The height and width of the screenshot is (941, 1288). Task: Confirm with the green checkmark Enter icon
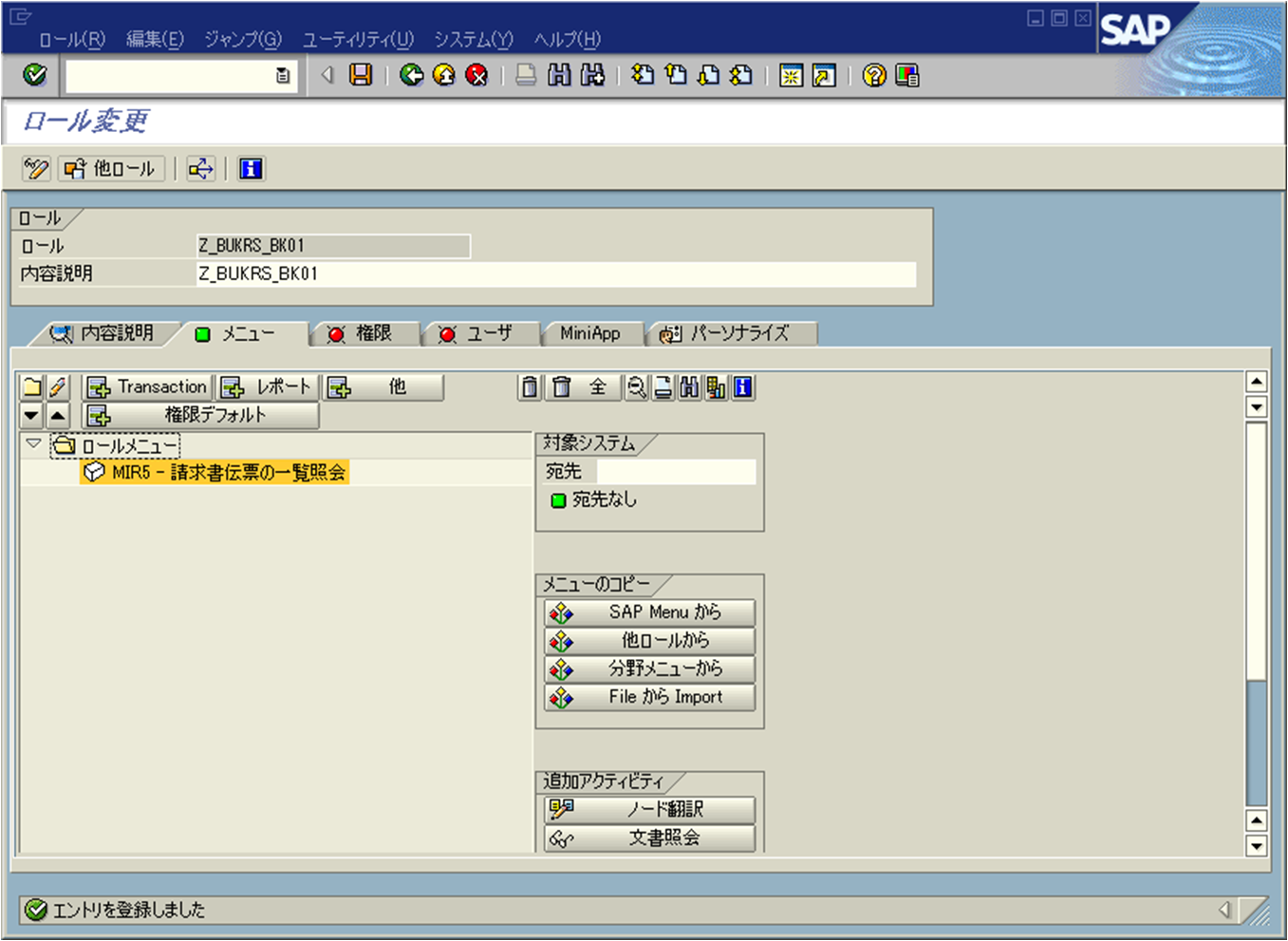33,76
